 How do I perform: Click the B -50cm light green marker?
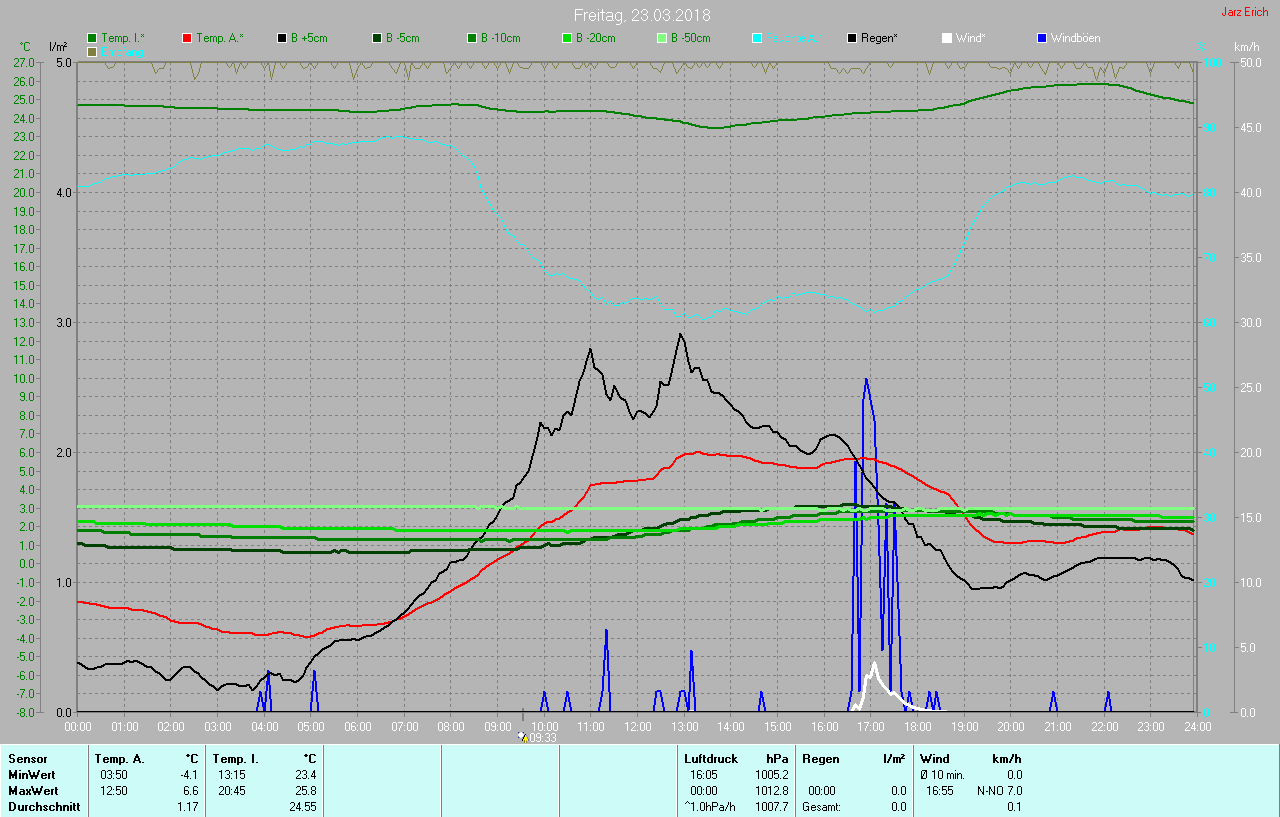(x=662, y=38)
